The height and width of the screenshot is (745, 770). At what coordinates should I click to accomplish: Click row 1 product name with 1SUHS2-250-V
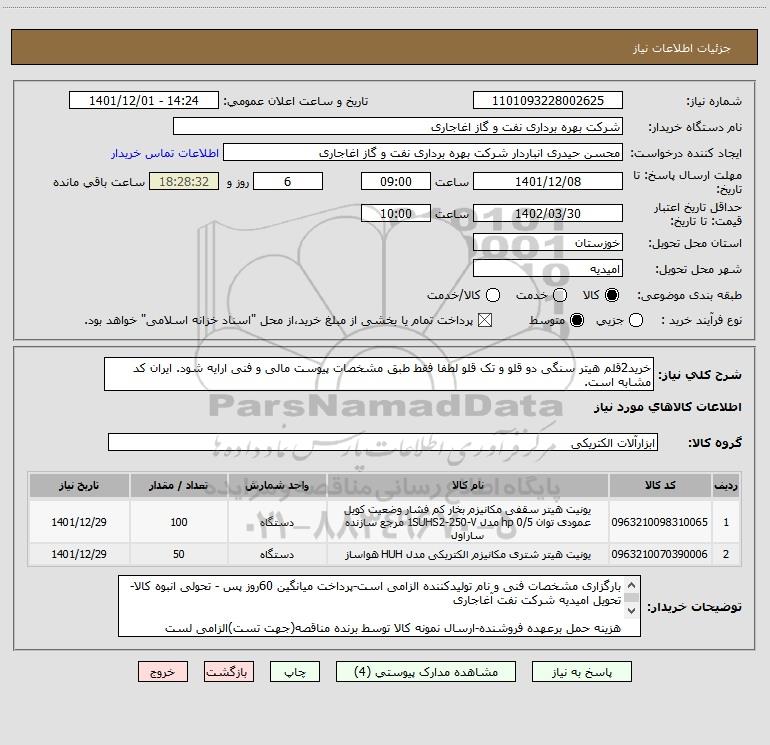[x=468, y=522]
